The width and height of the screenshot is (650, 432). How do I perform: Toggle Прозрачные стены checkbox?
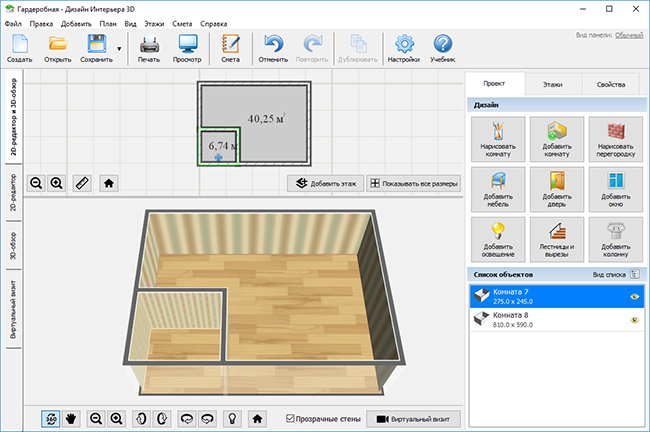(x=291, y=419)
